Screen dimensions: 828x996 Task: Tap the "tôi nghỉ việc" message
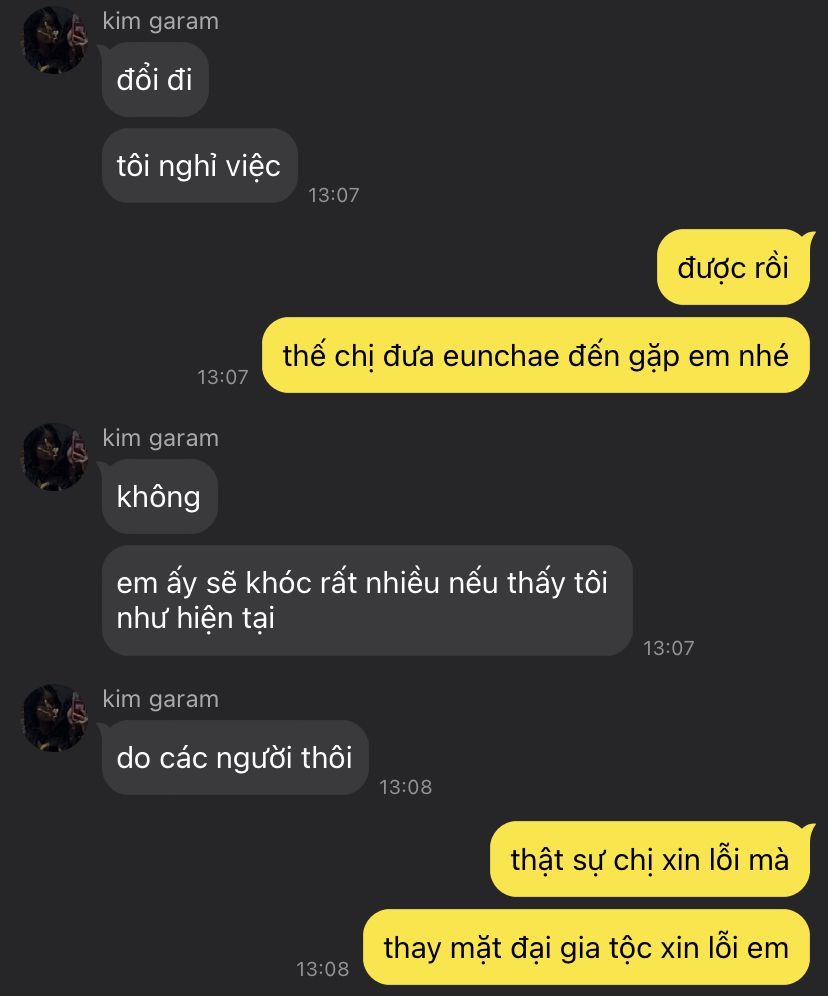pyautogui.click(x=199, y=166)
